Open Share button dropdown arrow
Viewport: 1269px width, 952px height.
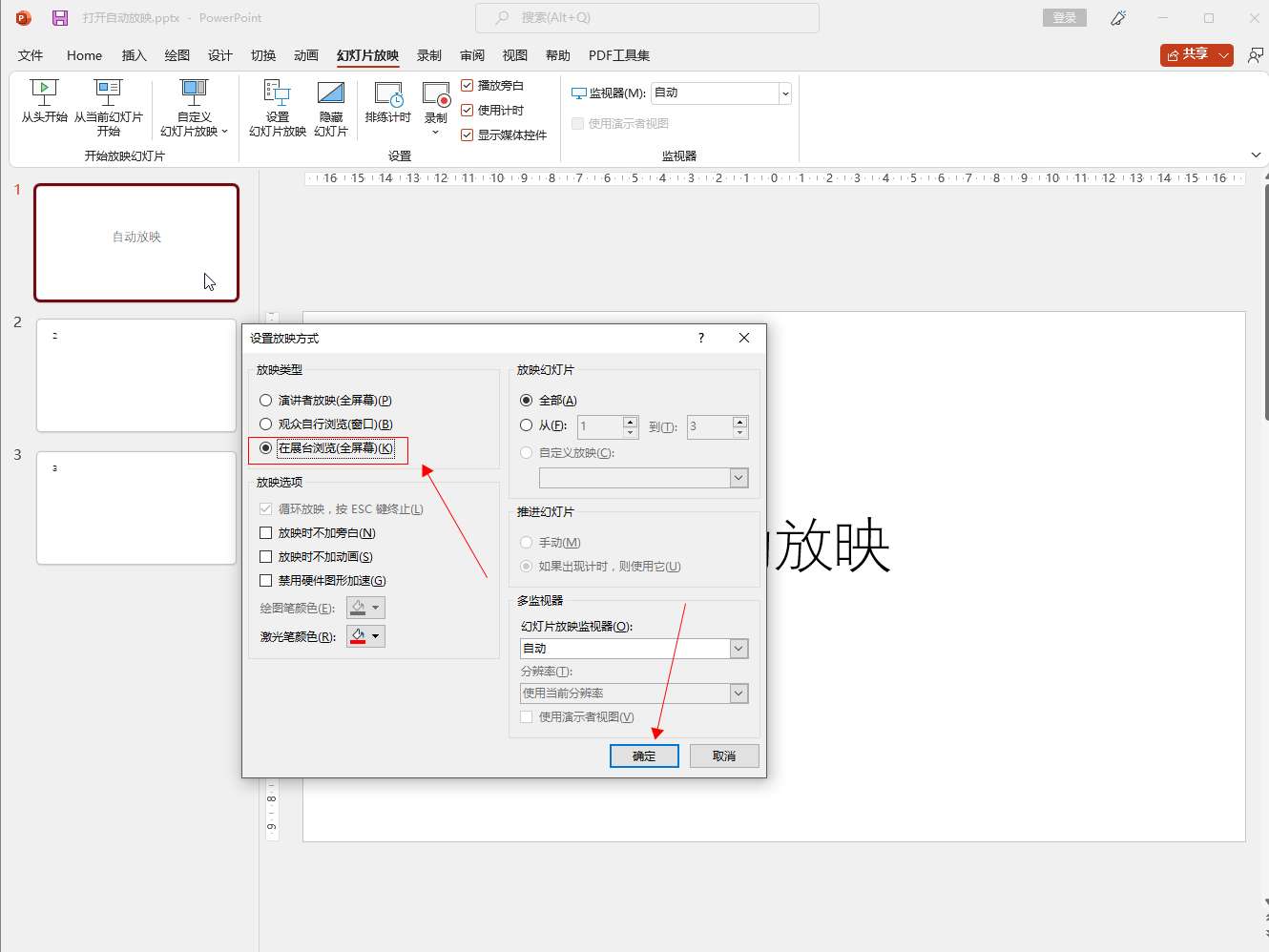tap(1224, 55)
